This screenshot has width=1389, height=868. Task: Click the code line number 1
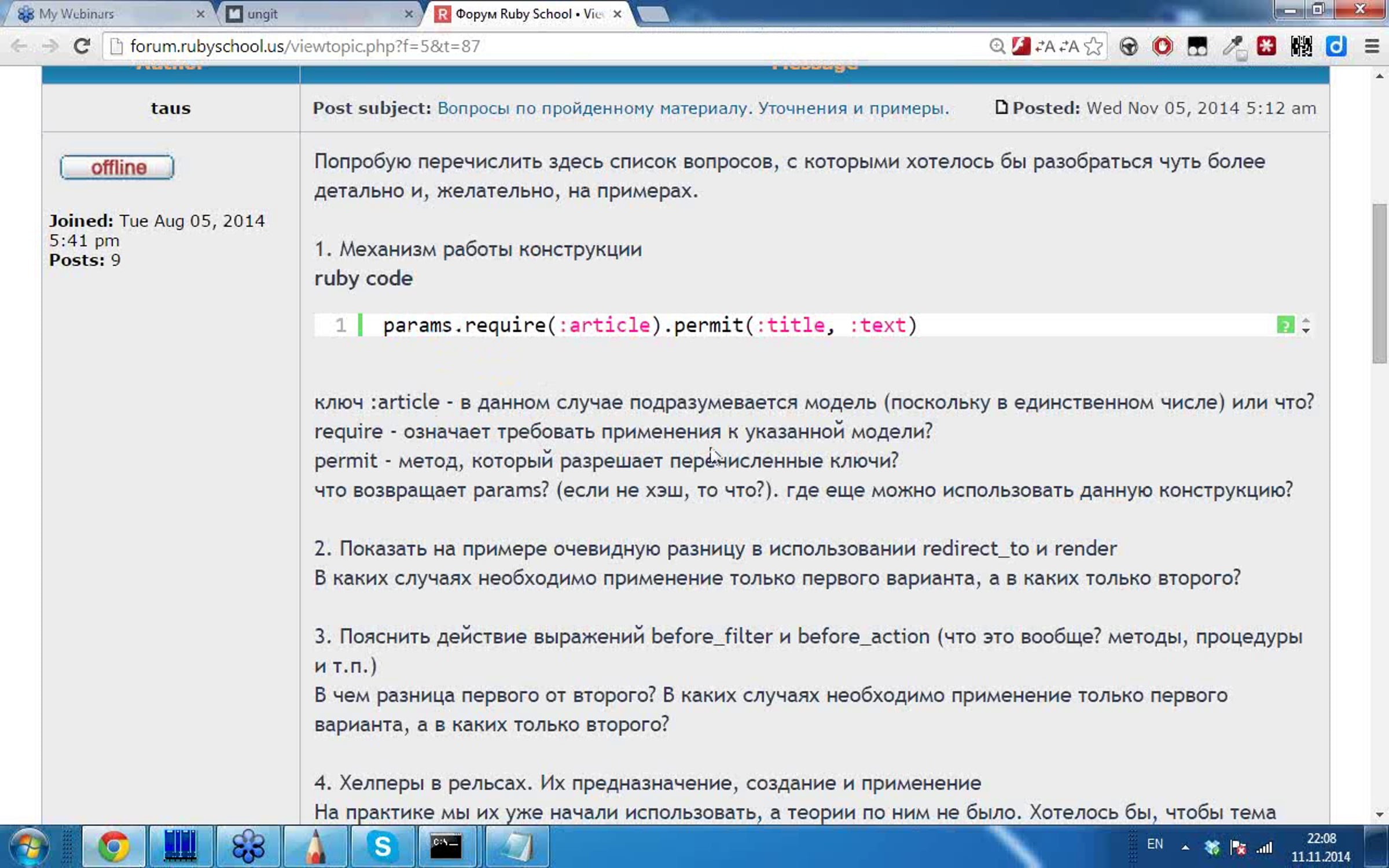[x=340, y=325]
